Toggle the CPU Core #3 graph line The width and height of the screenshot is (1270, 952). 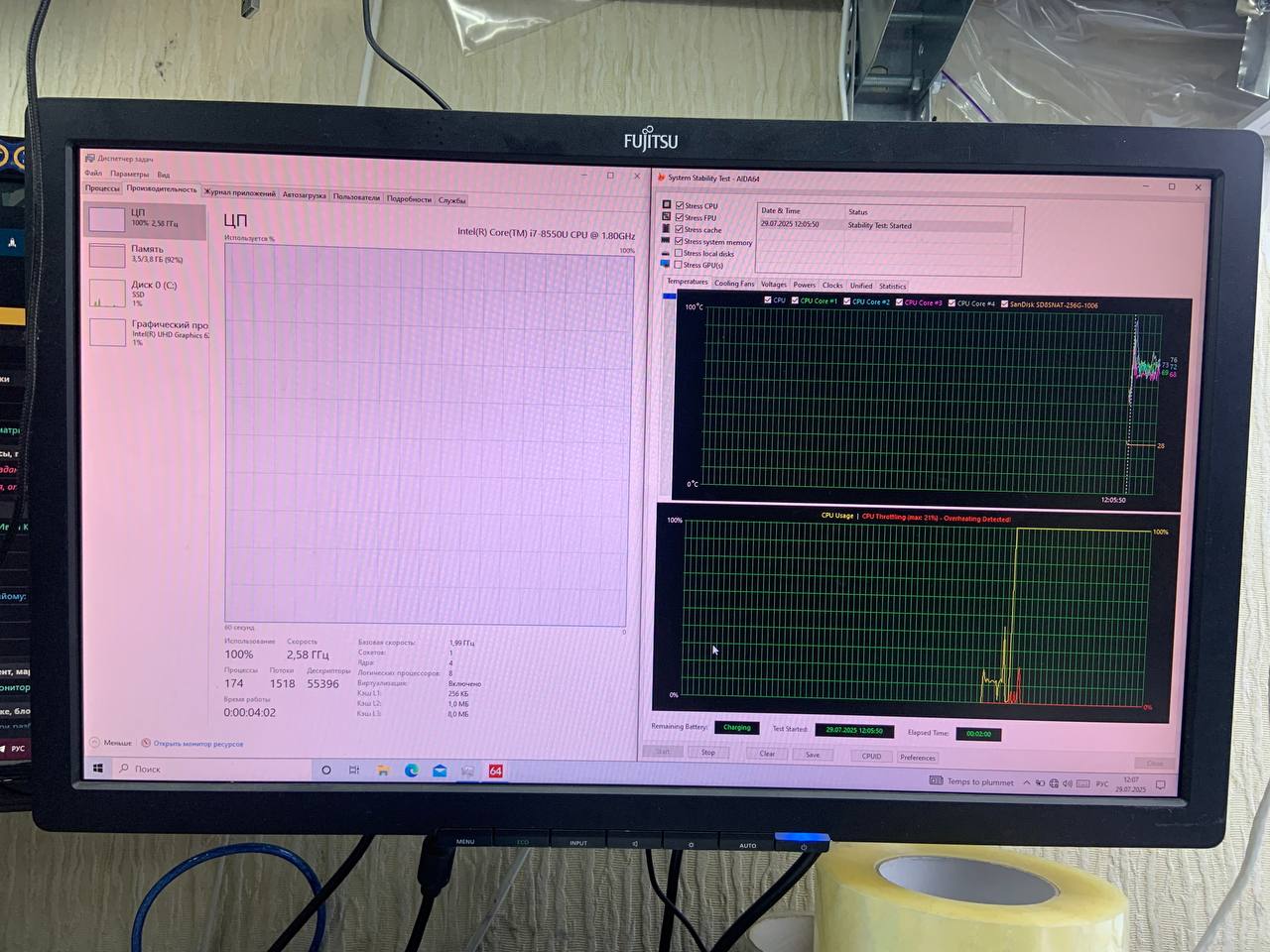pos(900,302)
